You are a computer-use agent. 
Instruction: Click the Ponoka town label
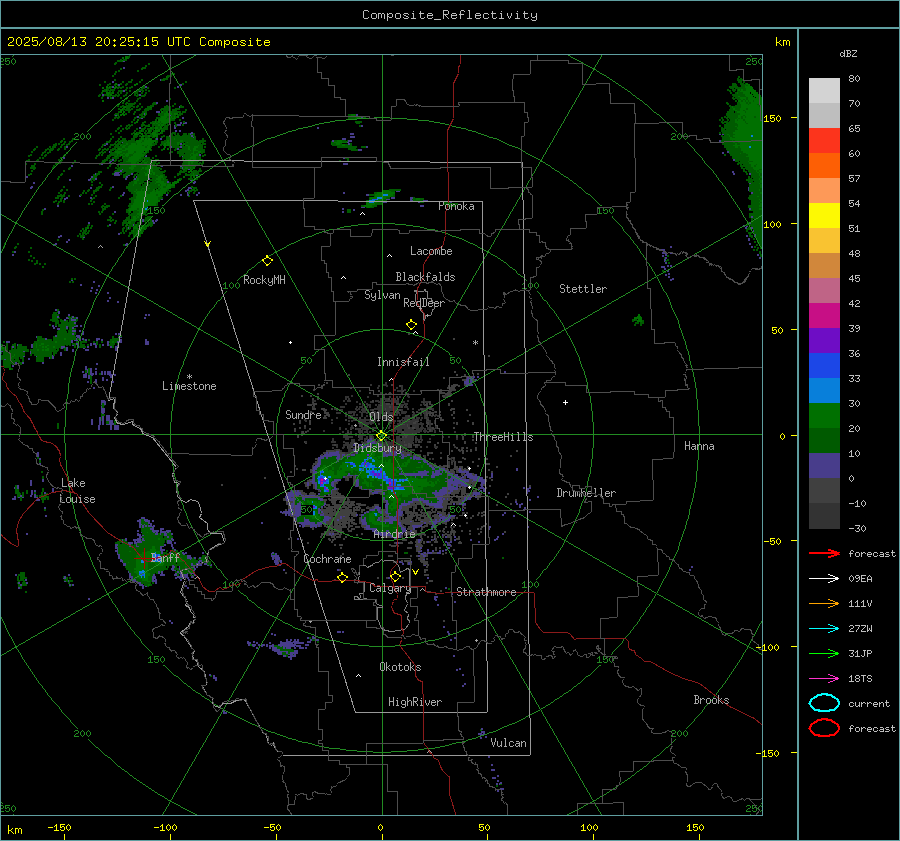(x=456, y=206)
